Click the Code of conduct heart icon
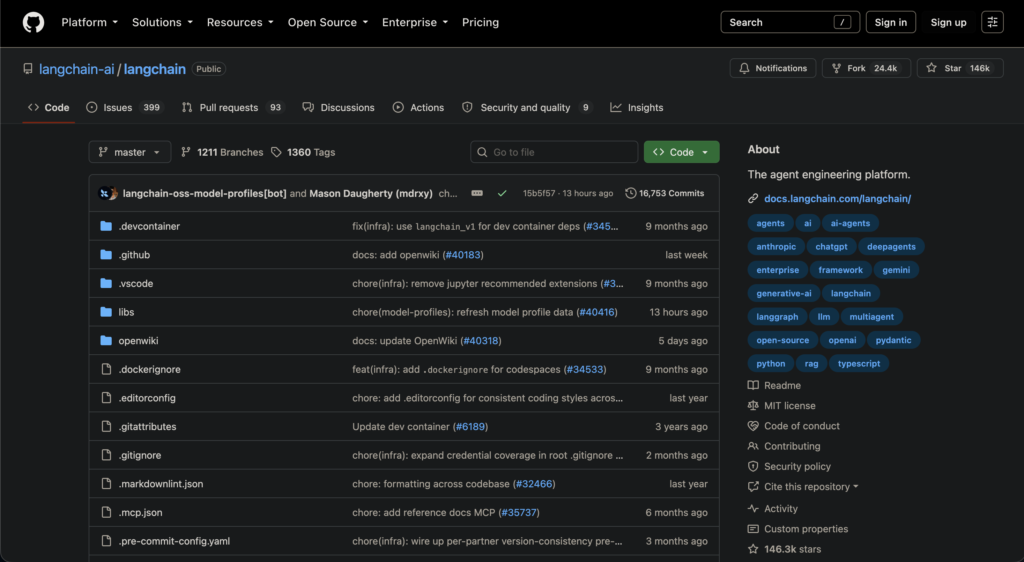 click(x=753, y=426)
